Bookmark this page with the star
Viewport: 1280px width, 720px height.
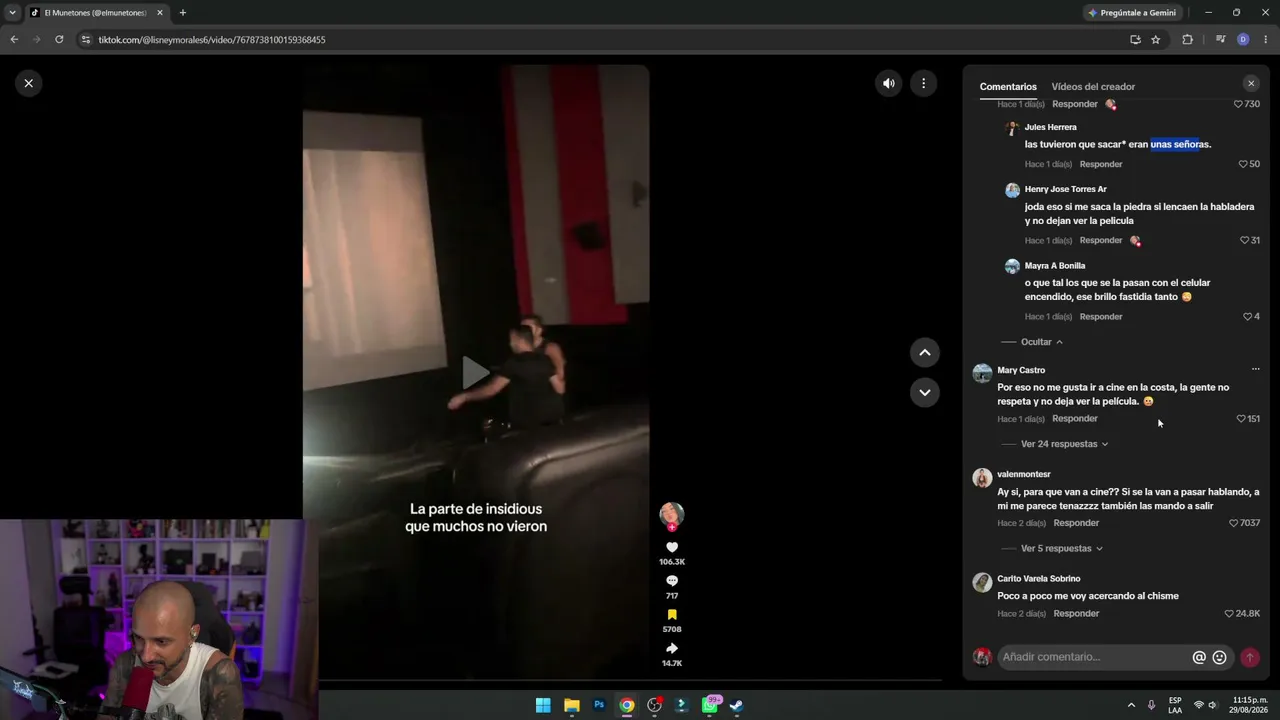(x=1156, y=40)
